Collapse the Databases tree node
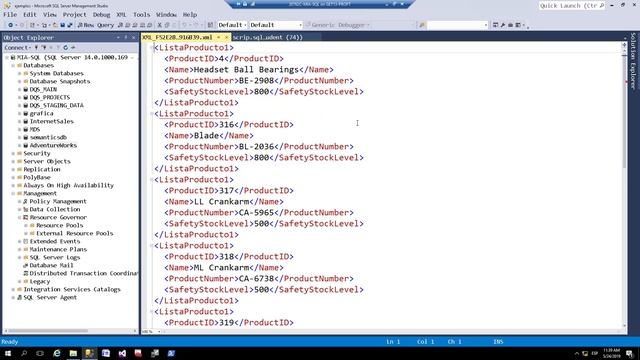This screenshot has width=640, height=360. [13, 65]
